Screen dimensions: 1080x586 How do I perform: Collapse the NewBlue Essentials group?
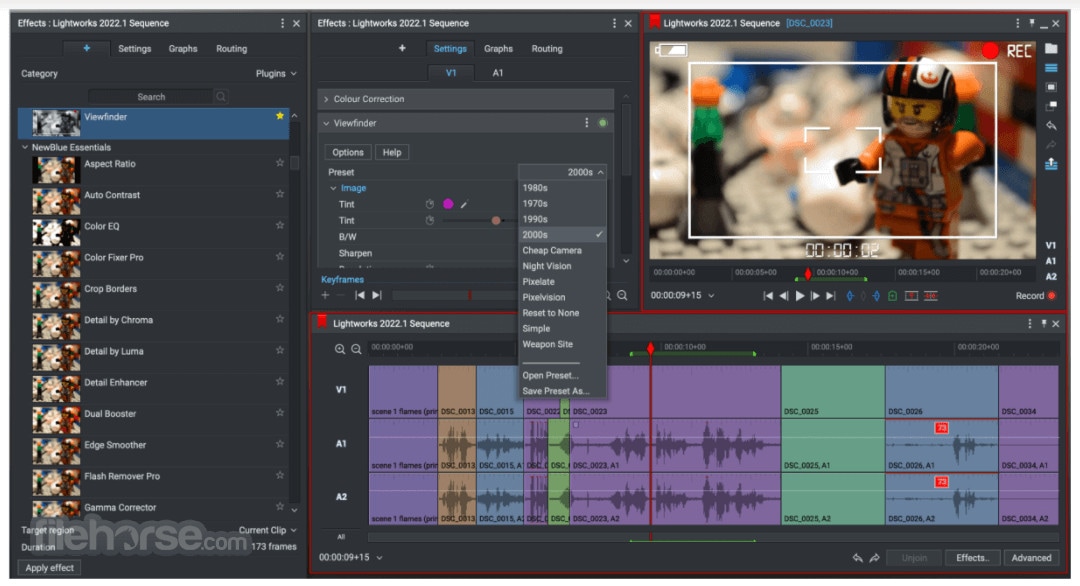click(x=26, y=147)
